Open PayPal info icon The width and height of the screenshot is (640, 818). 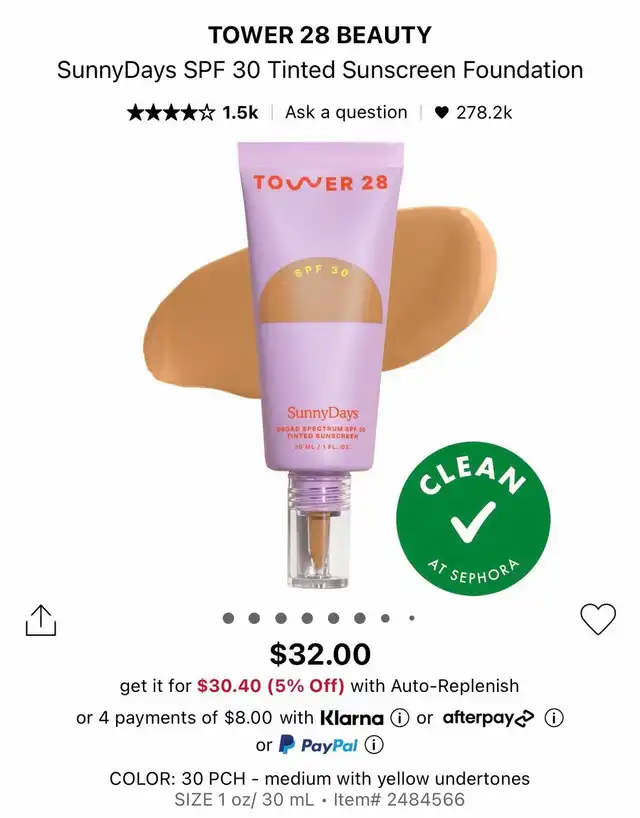pos(374,744)
